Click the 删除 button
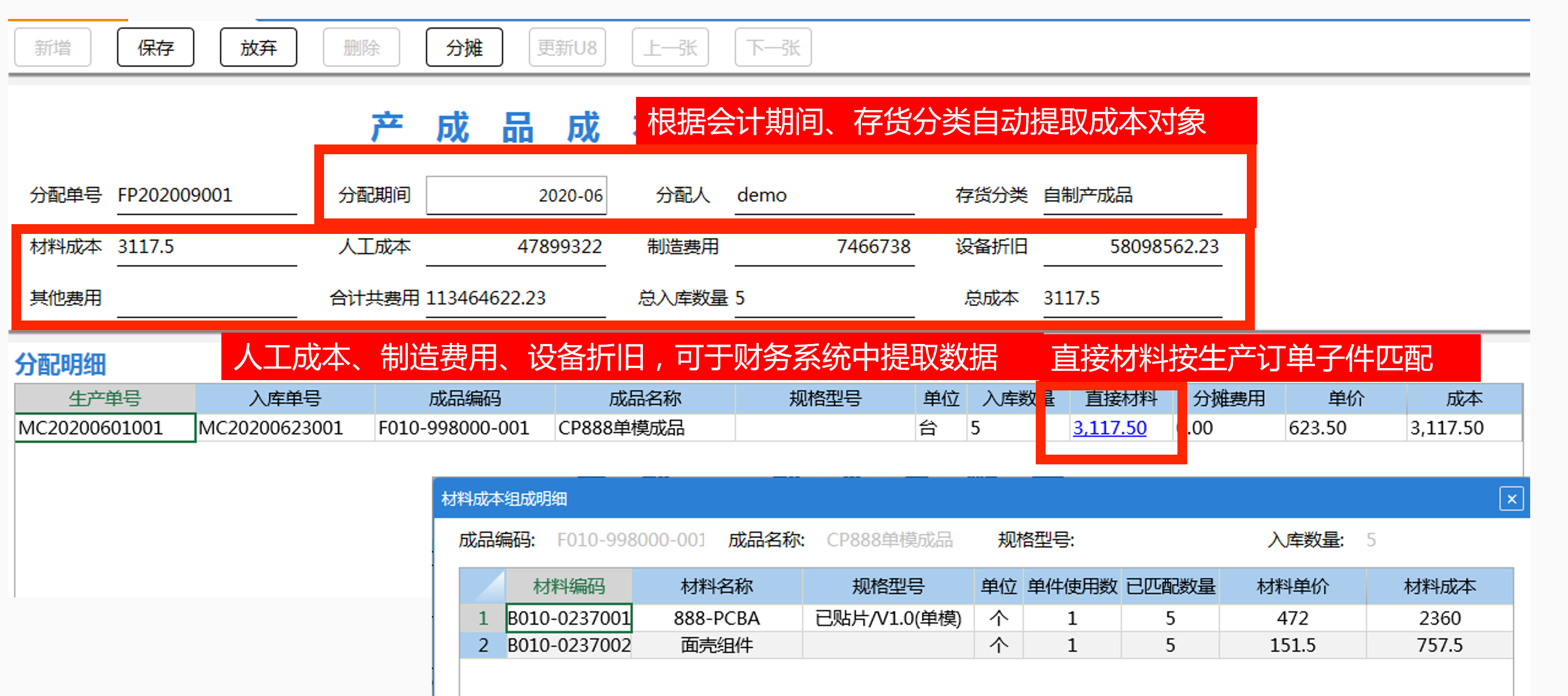Screen dimensions: 1568x696 (x=361, y=48)
